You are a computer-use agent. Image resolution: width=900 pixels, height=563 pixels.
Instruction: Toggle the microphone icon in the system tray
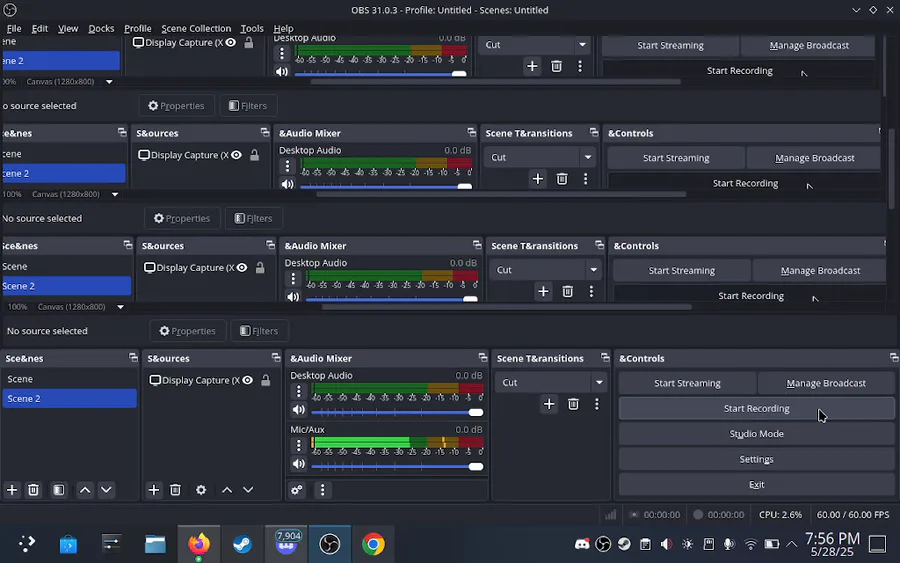click(729, 543)
